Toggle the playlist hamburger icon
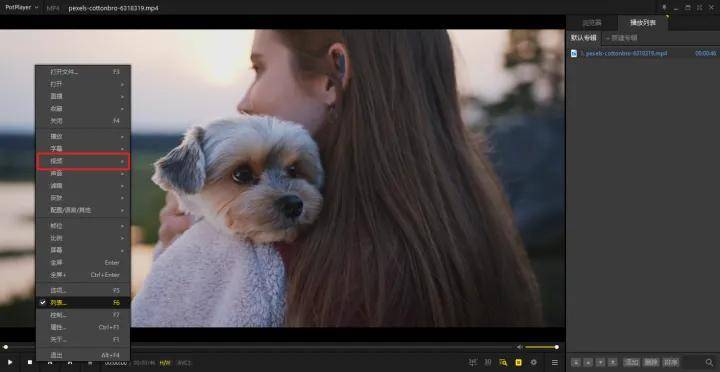The image size is (720, 372). click(x=555, y=362)
